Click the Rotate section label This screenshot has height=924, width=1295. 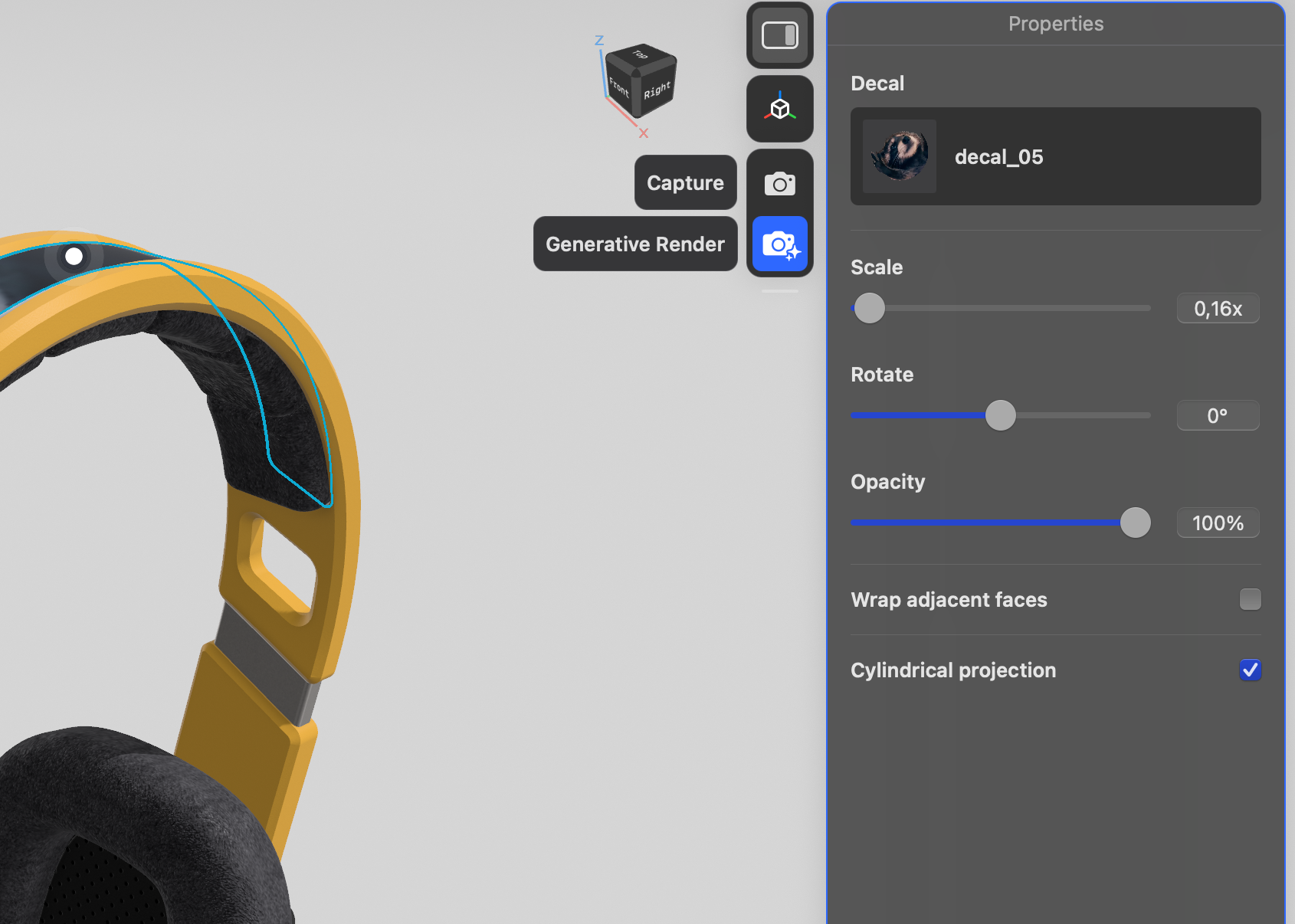tap(882, 375)
